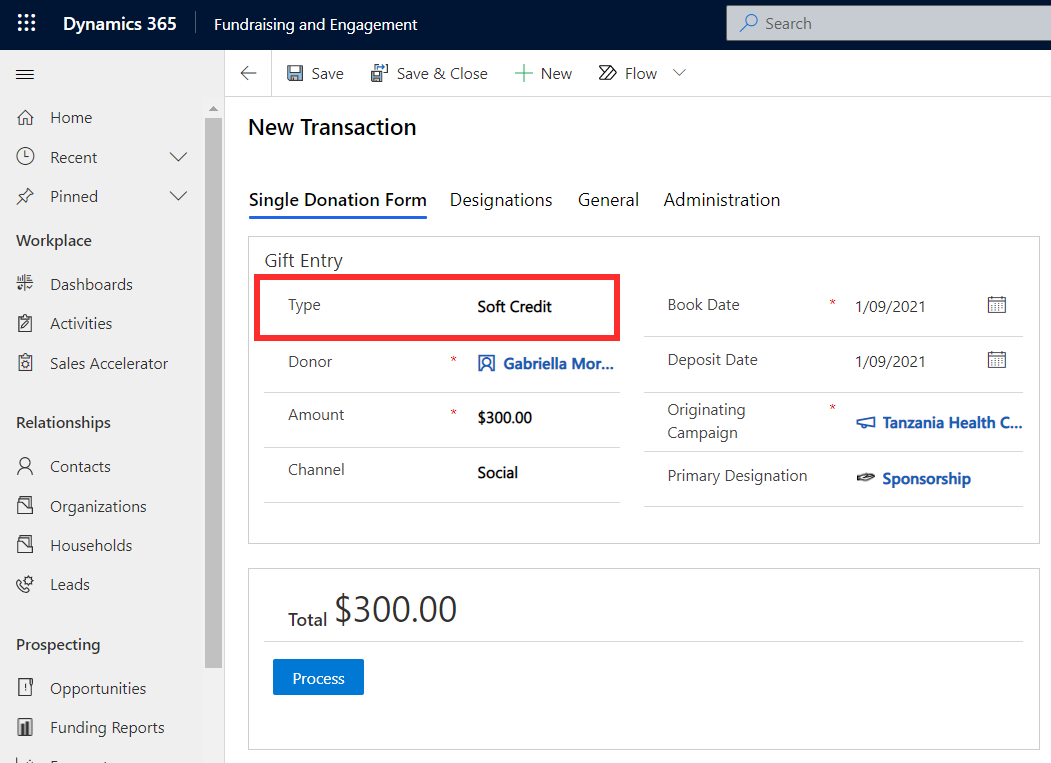Click the New button label

click(556, 74)
